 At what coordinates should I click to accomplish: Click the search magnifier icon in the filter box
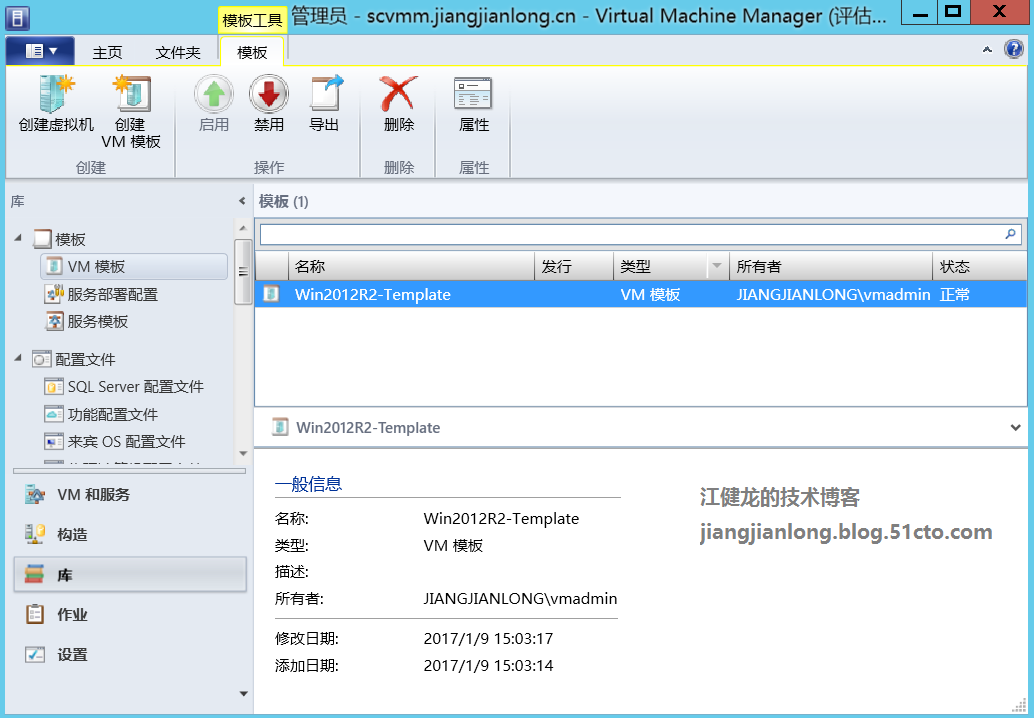pos(1010,233)
